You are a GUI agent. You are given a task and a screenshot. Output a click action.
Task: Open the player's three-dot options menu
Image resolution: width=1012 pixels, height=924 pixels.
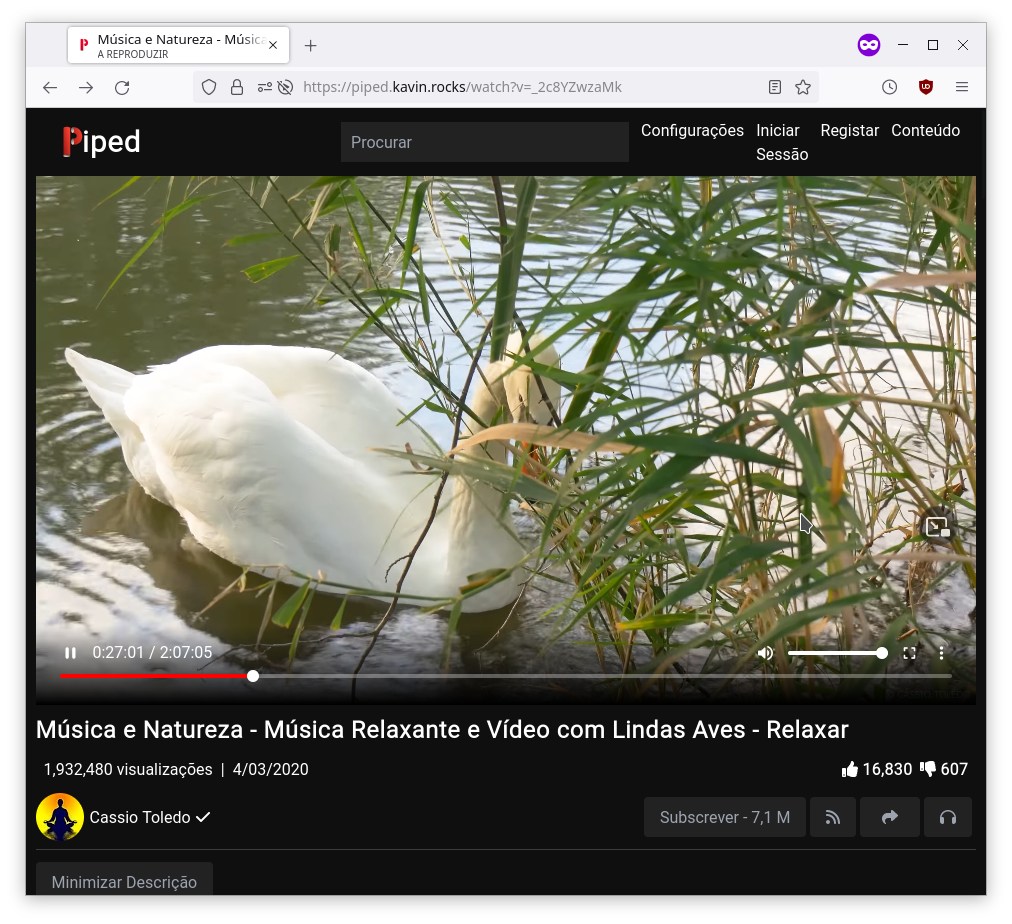(942, 653)
